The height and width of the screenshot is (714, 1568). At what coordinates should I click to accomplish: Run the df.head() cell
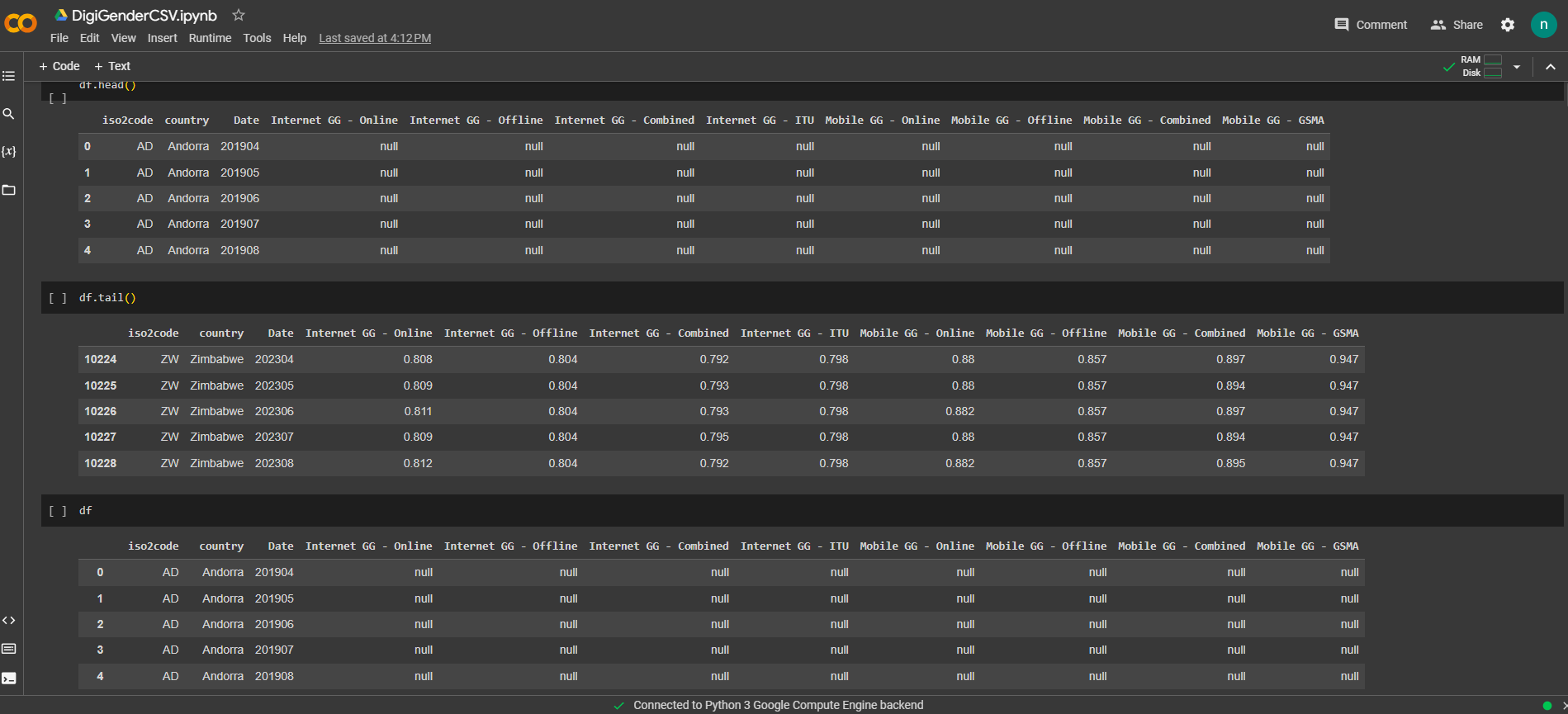(58, 98)
